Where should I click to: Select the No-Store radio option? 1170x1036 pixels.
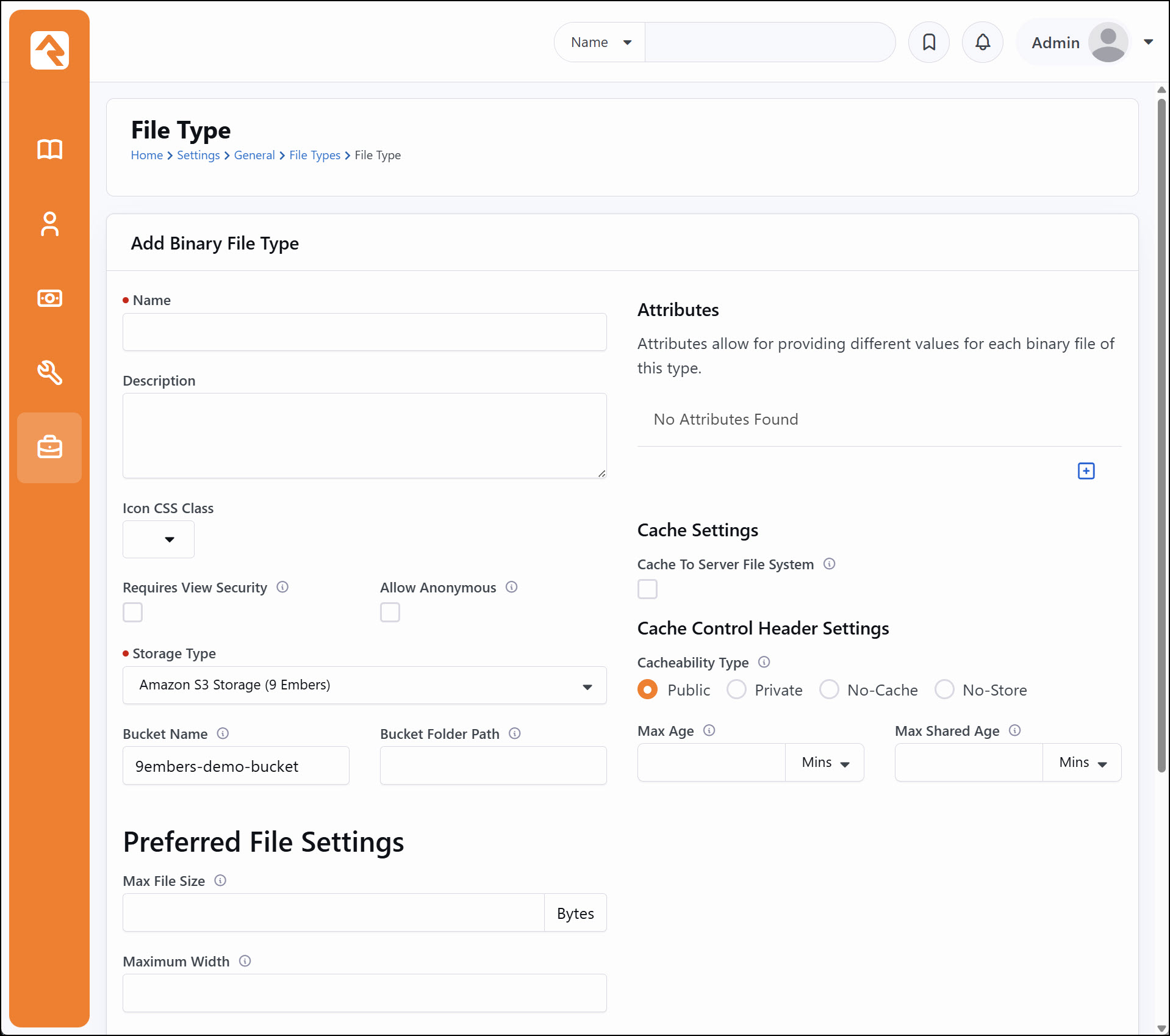point(944,689)
